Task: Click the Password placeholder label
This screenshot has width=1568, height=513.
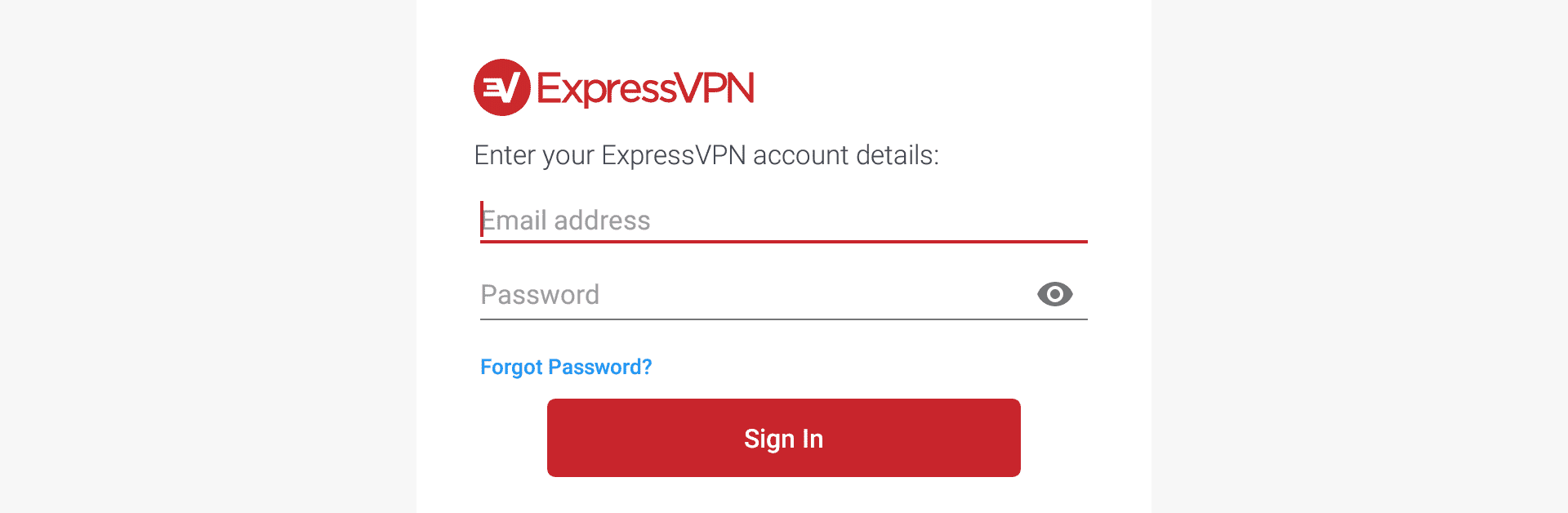Action: pyautogui.click(x=540, y=295)
